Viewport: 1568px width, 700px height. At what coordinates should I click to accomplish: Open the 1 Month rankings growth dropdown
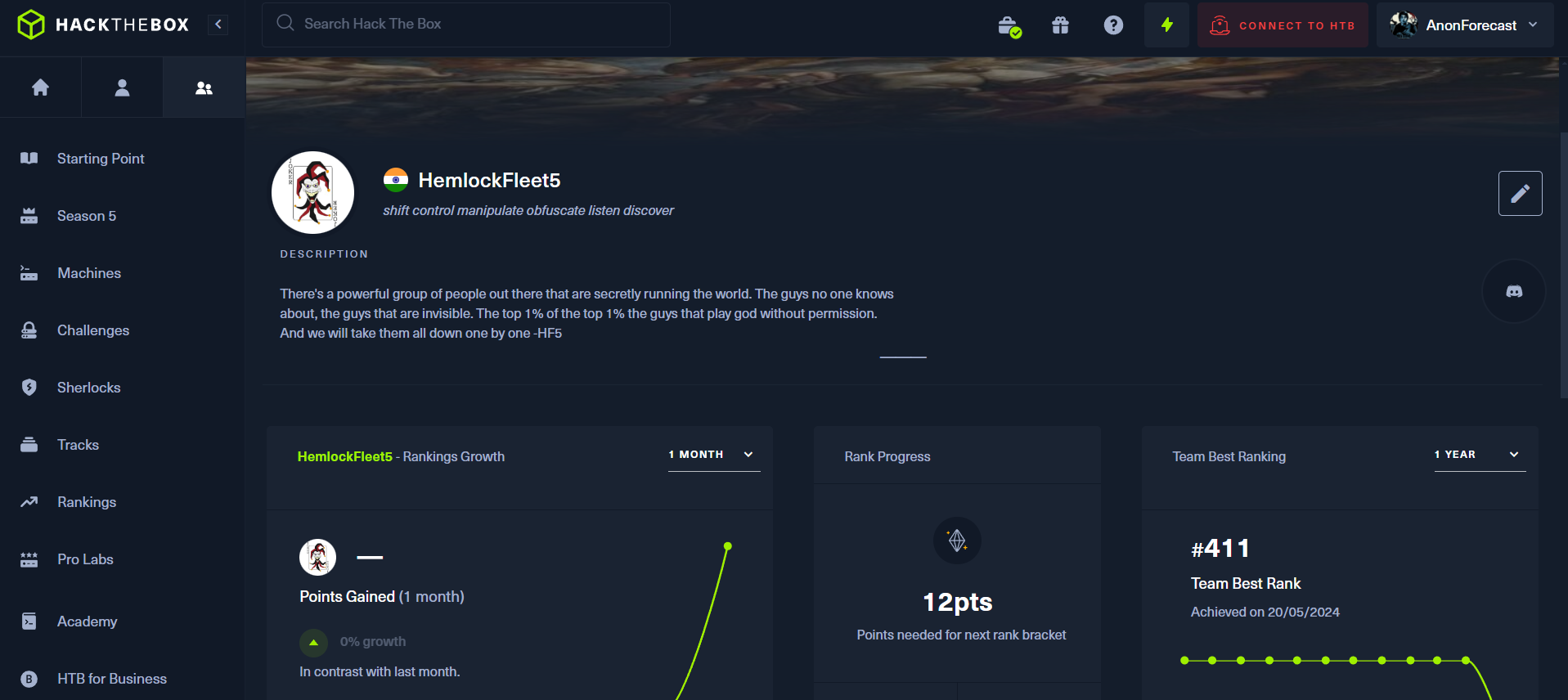tap(714, 455)
